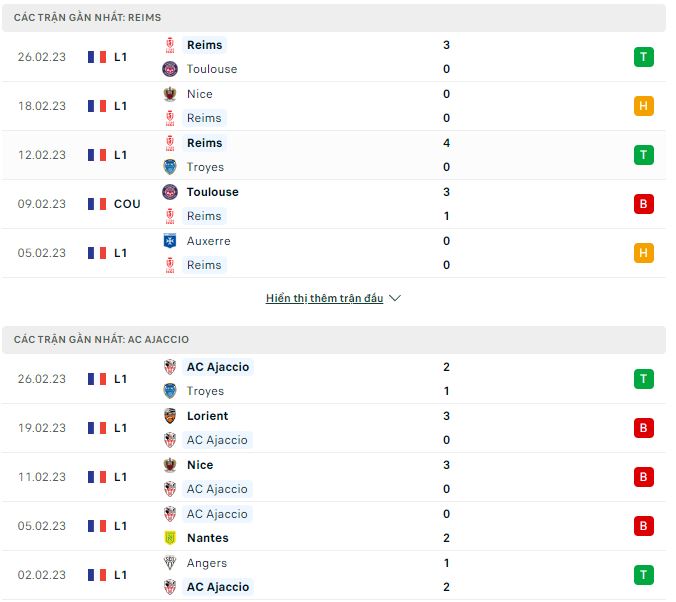Viewport: 676px width, 602px height.
Task: Click orange H badge for Nice vs Reims
Action: pos(643,106)
